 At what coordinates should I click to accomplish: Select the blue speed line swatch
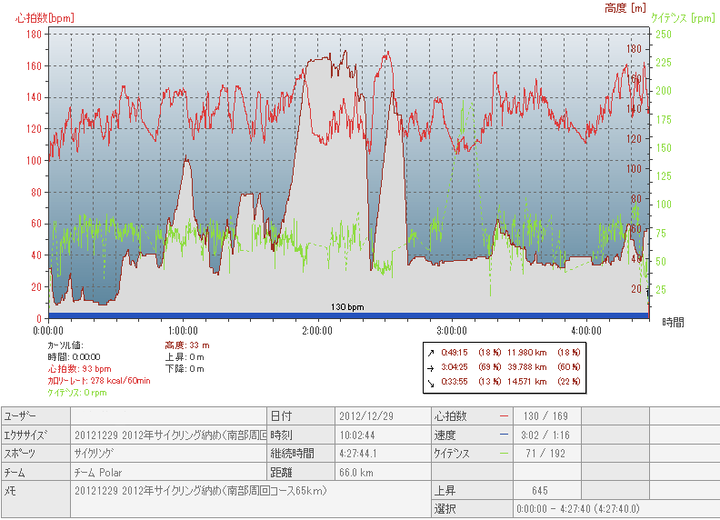point(504,435)
